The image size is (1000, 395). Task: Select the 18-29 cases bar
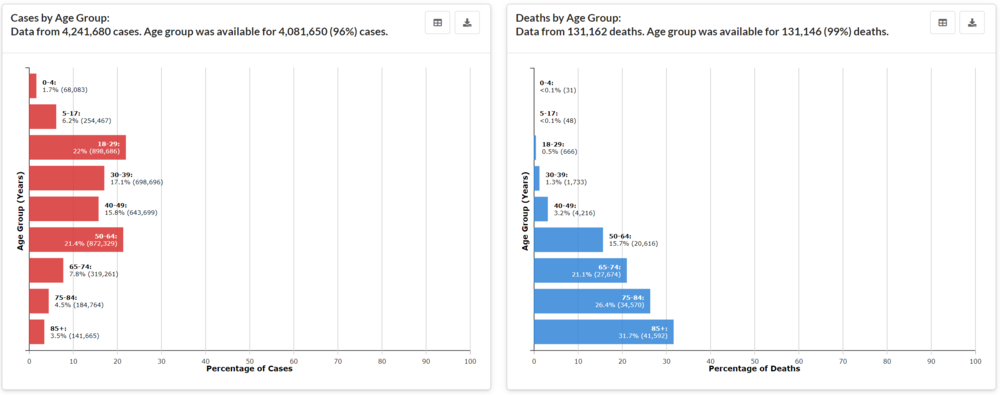pyautogui.click(x=77, y=147)
